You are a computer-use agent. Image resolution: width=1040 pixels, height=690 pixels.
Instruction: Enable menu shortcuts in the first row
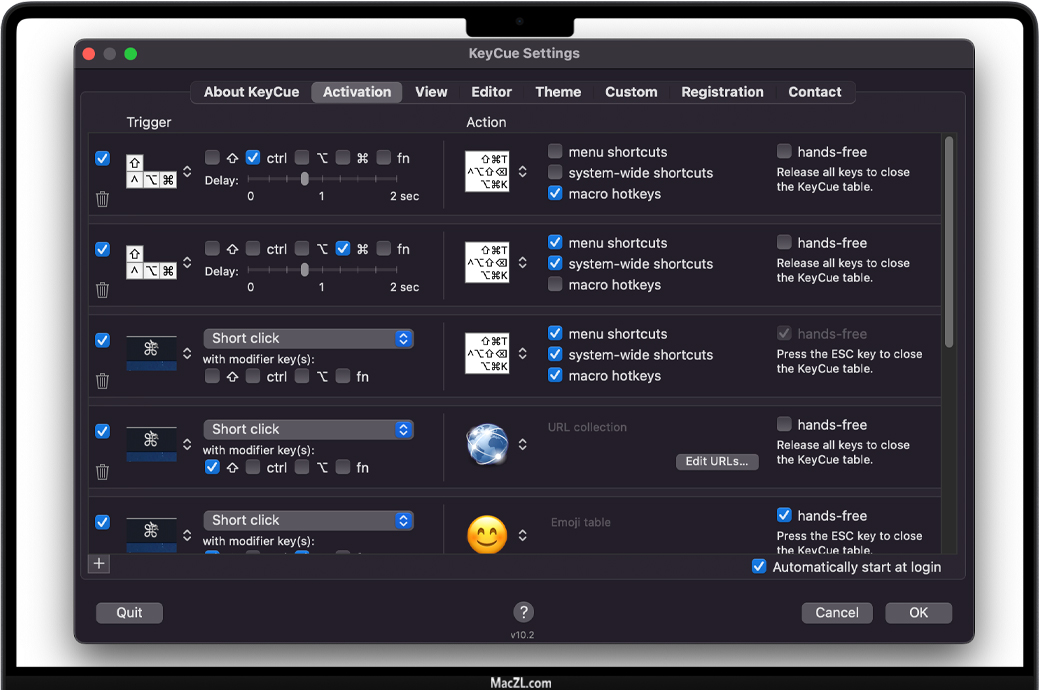pyautogui.click(x=555, y=152)
